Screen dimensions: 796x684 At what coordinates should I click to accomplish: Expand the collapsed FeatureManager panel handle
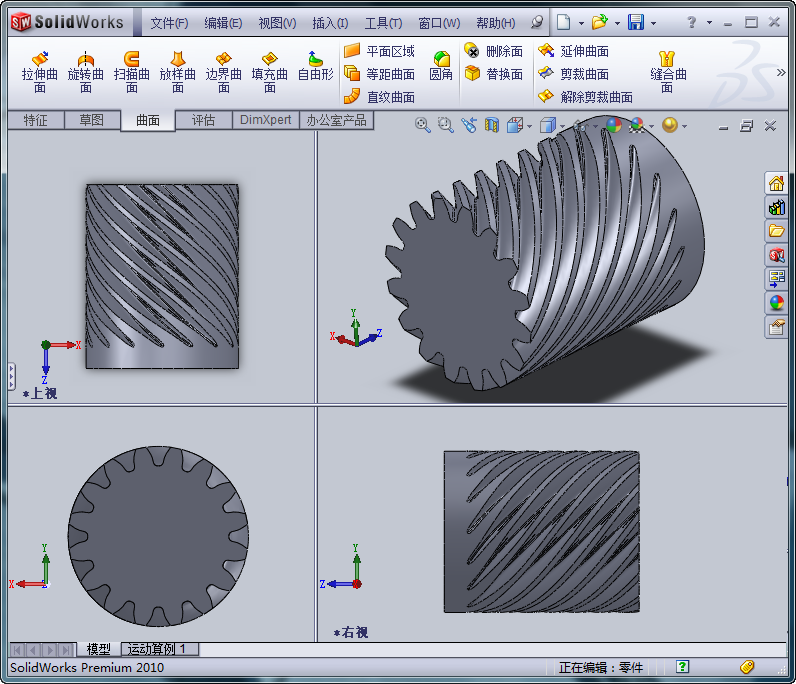click(12, 376)
